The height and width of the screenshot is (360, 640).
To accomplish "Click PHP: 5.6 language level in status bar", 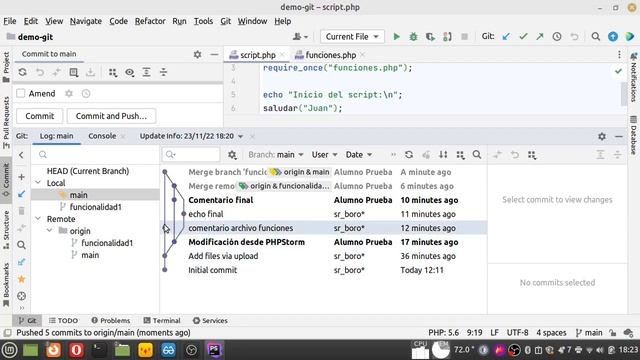I will (x=443, y=333).
